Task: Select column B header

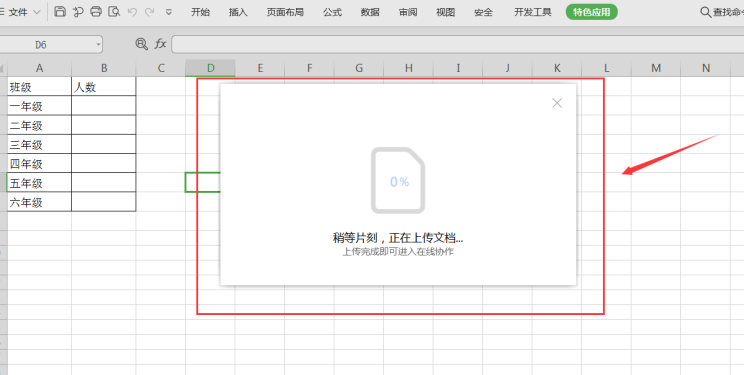Action: click(x=104, y=68)
